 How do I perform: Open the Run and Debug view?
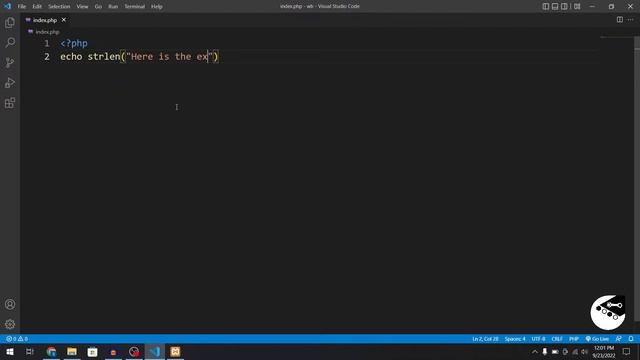click(x=10, y=83)
